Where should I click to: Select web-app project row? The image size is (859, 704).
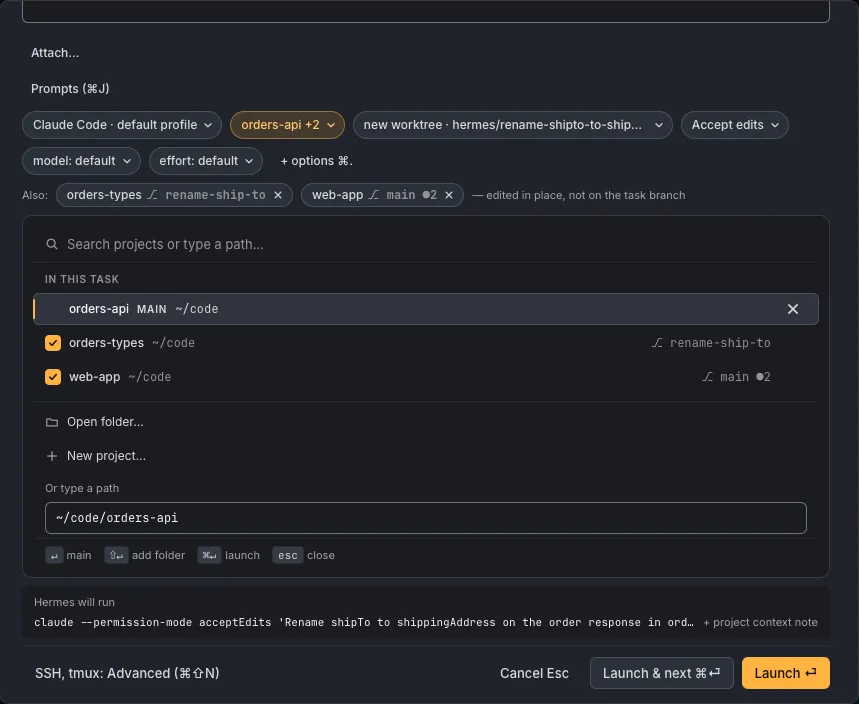coord(426,377)
